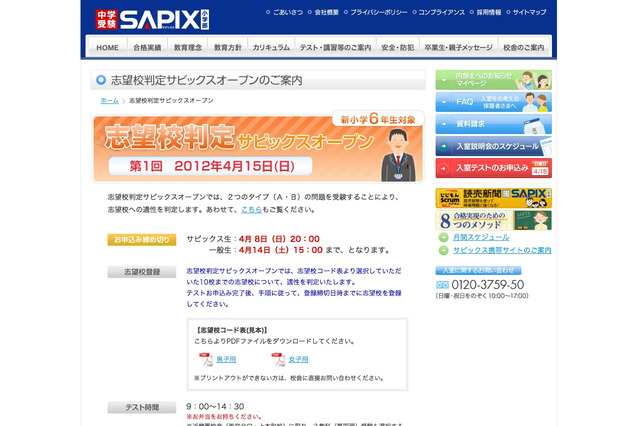Open the 男子用 PDF file icon

click(206, 359)
